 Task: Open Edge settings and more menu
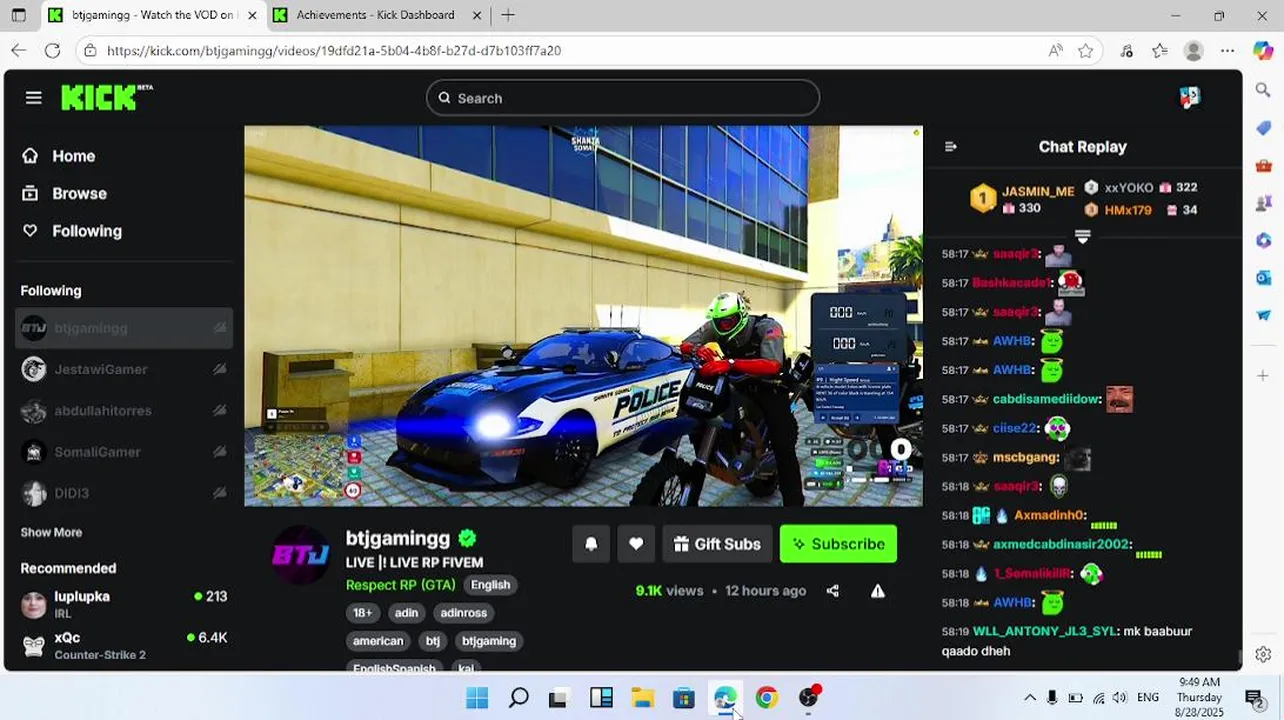pyautogui.click(x=1228, y=50)
